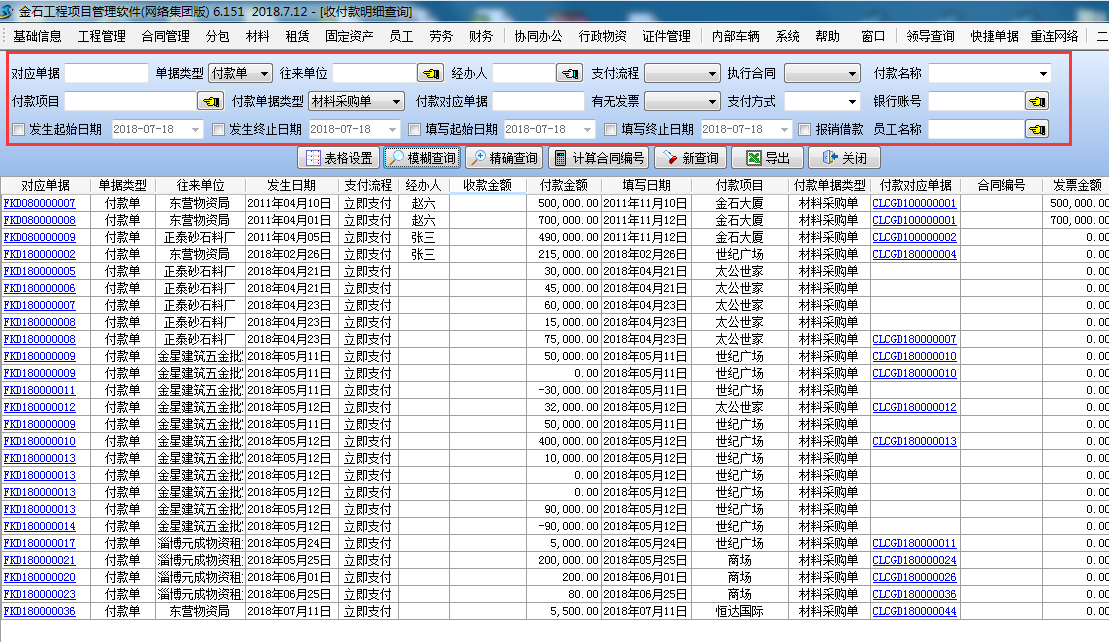Open the 工程管理 menu
1109x642 pixels.
click(102, 36)
